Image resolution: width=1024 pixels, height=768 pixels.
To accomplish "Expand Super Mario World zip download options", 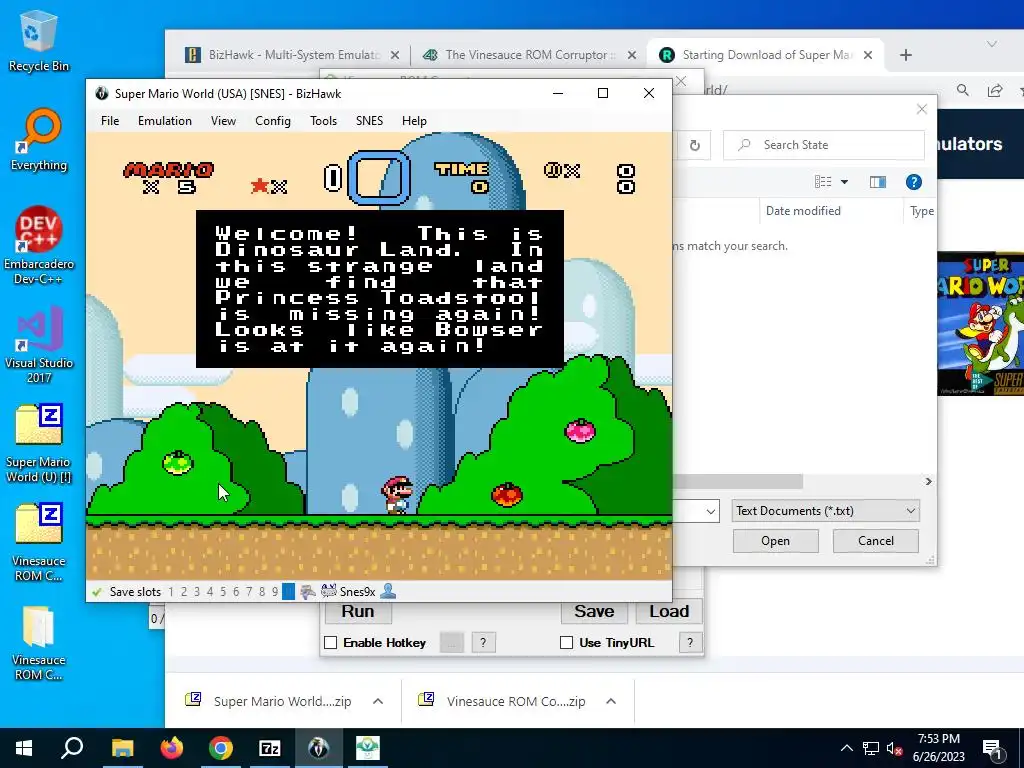I will 377,701.
